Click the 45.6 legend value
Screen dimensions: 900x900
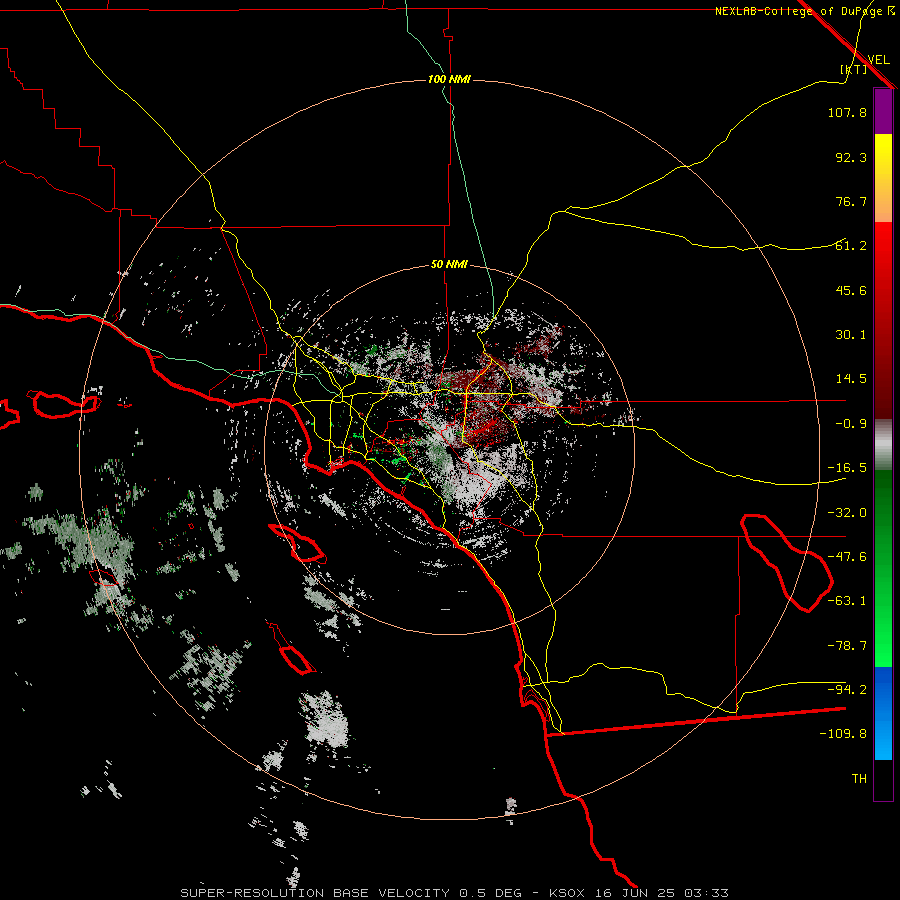851,290
